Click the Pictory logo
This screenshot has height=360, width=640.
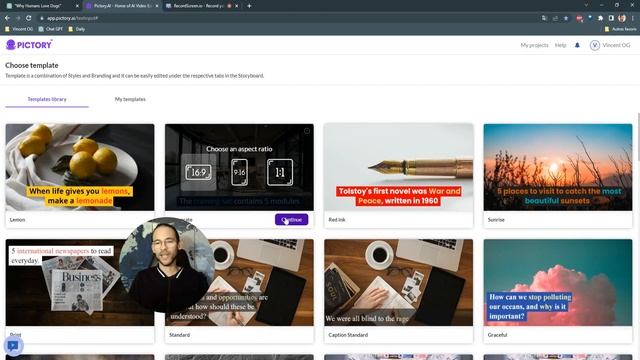click(x=29, y=44)
